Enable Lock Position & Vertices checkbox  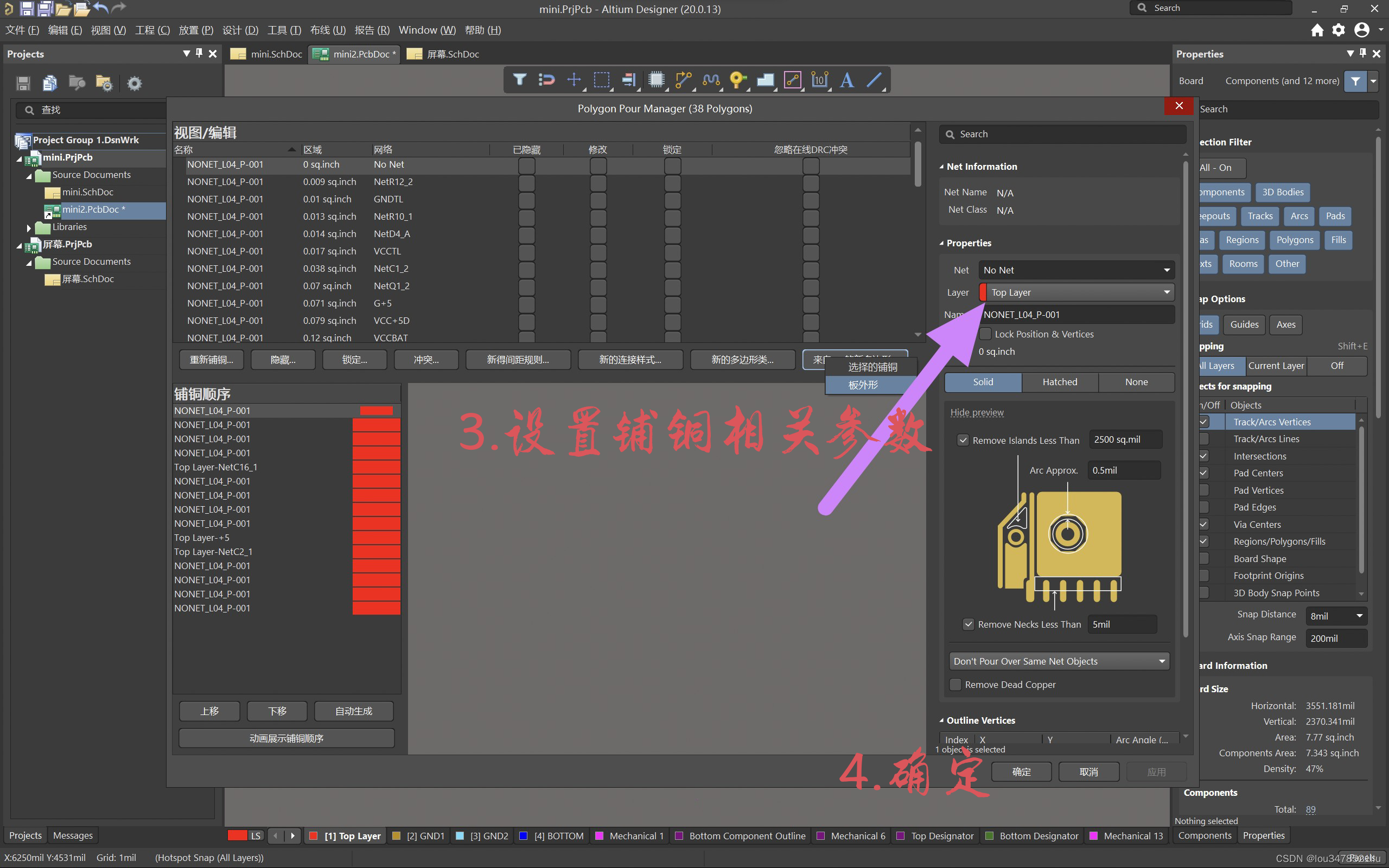[x=985, y=334]
